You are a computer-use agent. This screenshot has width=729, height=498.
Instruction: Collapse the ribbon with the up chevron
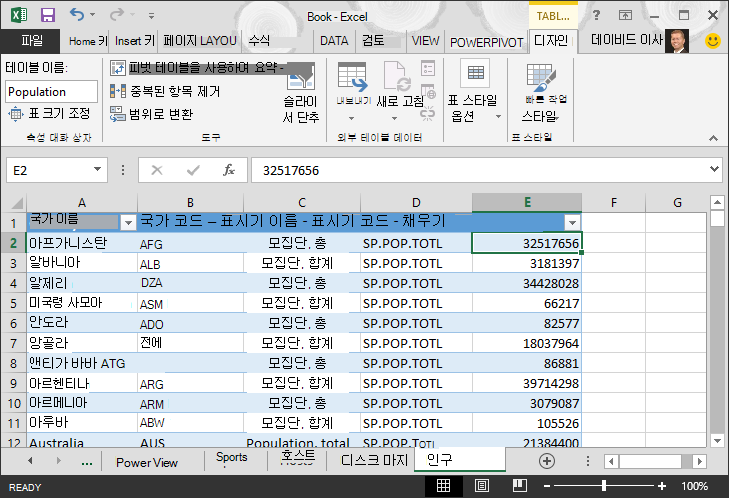[713, 138]
